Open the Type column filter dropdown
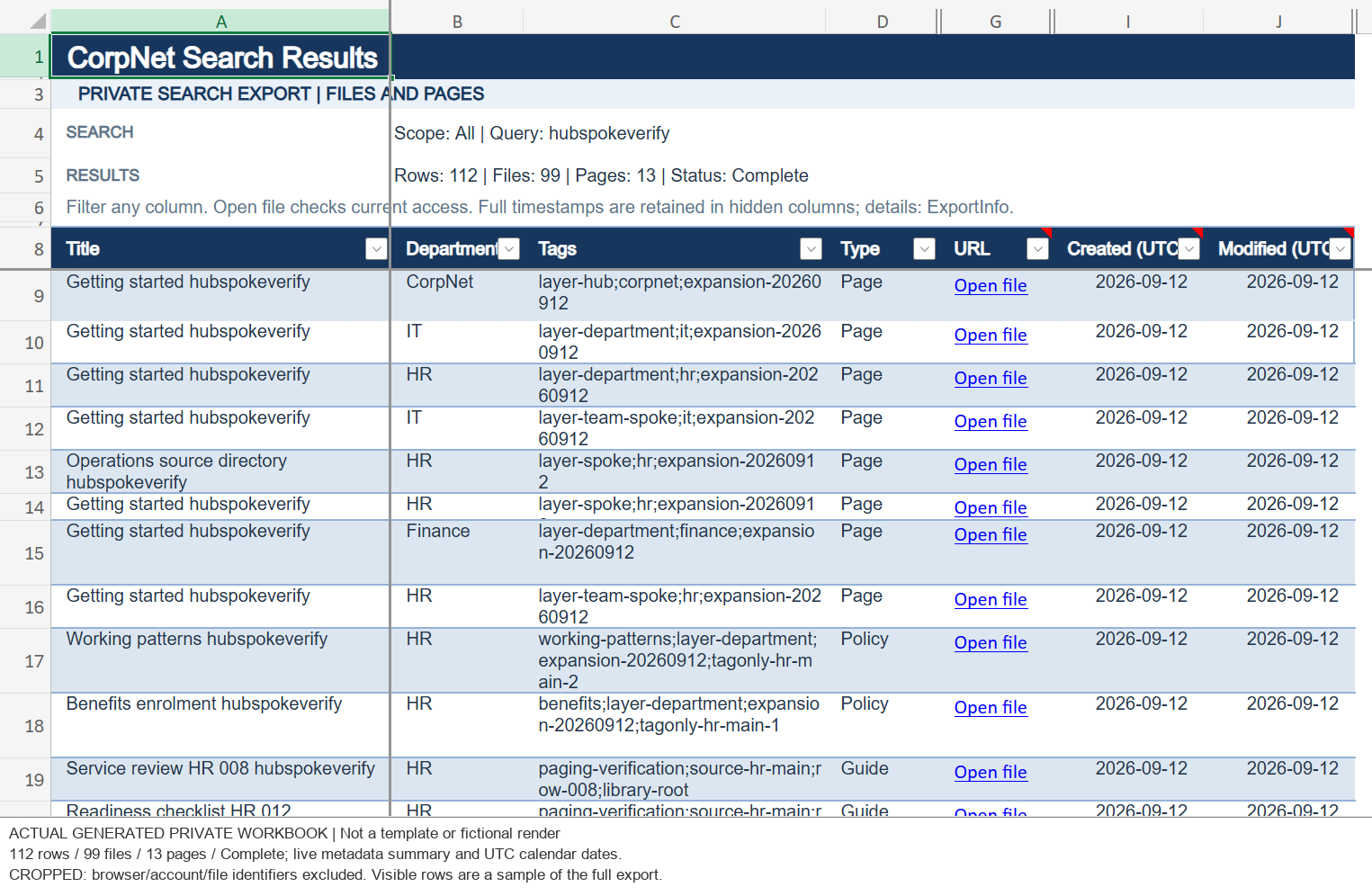The image size is (1372, 896). pos(924,249)
